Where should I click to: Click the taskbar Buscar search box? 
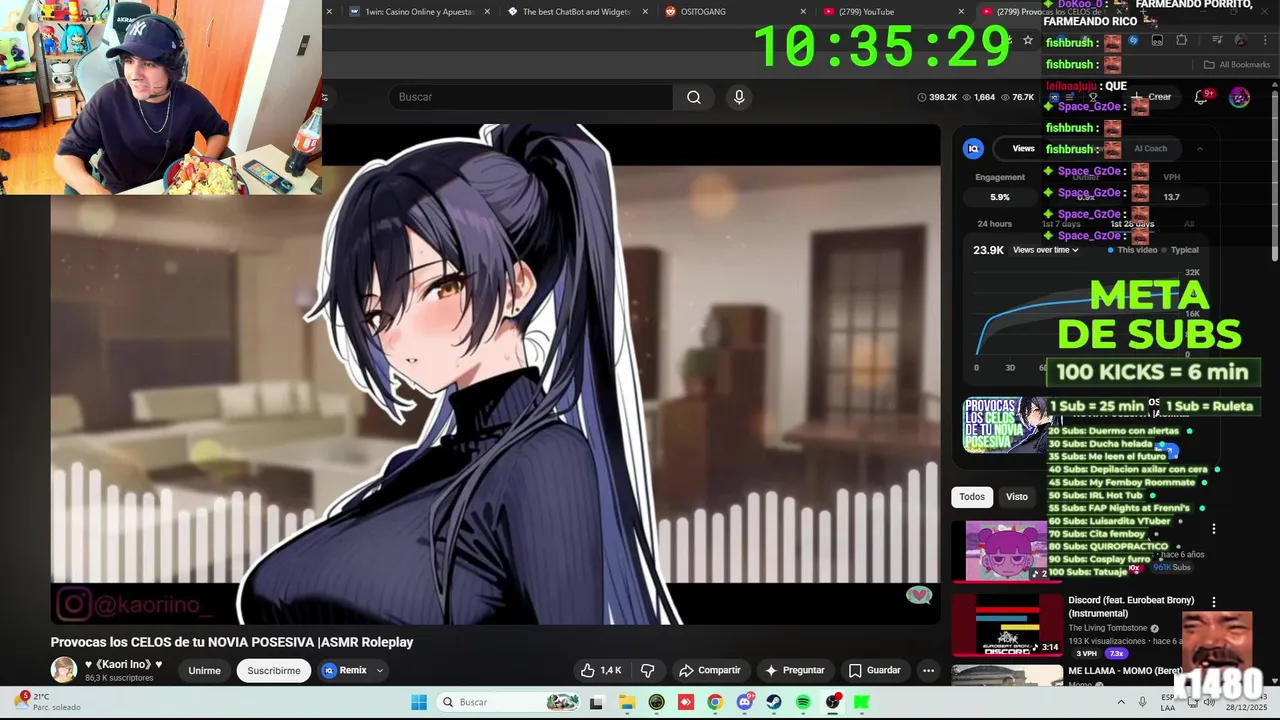[510, 702]
